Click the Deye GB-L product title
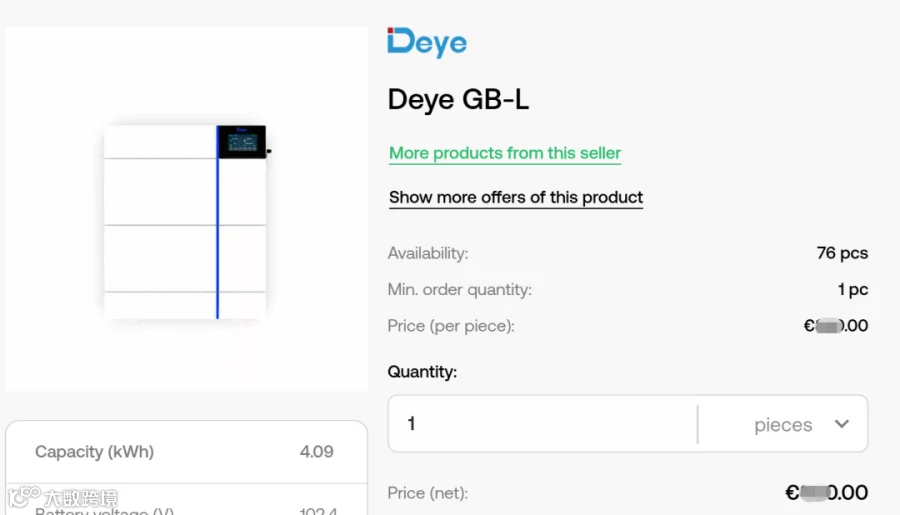The image size is (900, 515). [x=458, y=99]
